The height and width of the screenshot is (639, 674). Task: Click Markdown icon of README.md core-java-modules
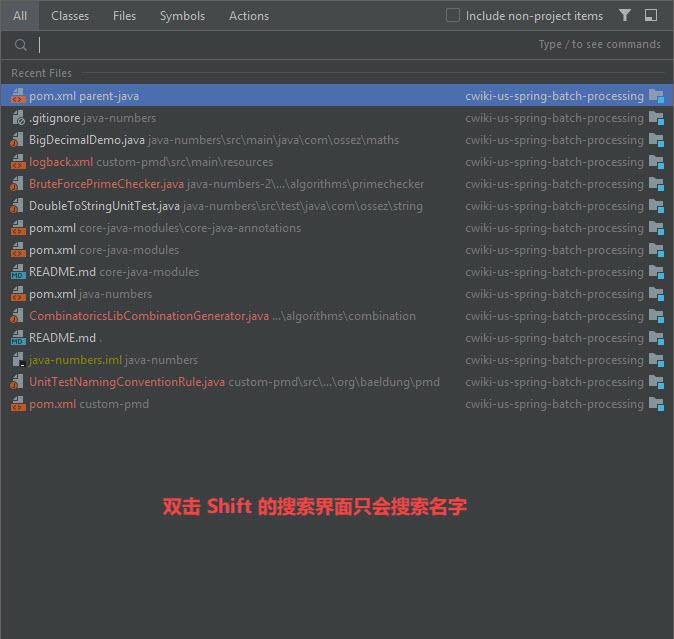pos(18,272)
